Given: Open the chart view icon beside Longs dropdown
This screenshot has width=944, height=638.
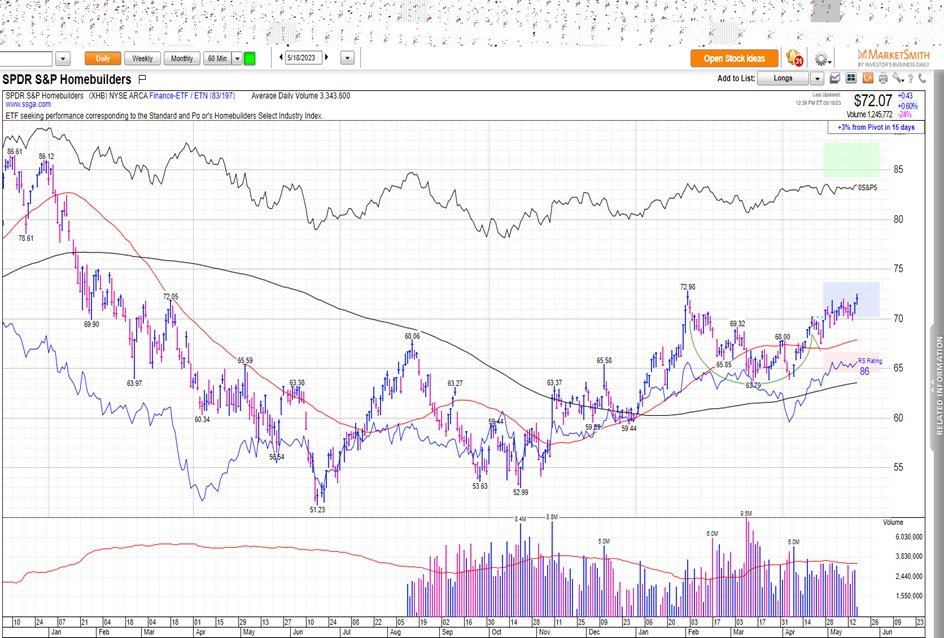Looking at the screenshot, I should 835,78.
